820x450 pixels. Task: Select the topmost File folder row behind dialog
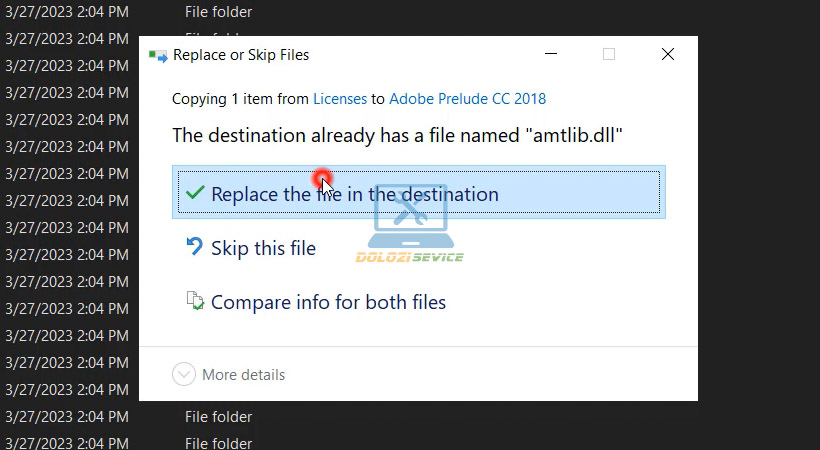point(218,12)
